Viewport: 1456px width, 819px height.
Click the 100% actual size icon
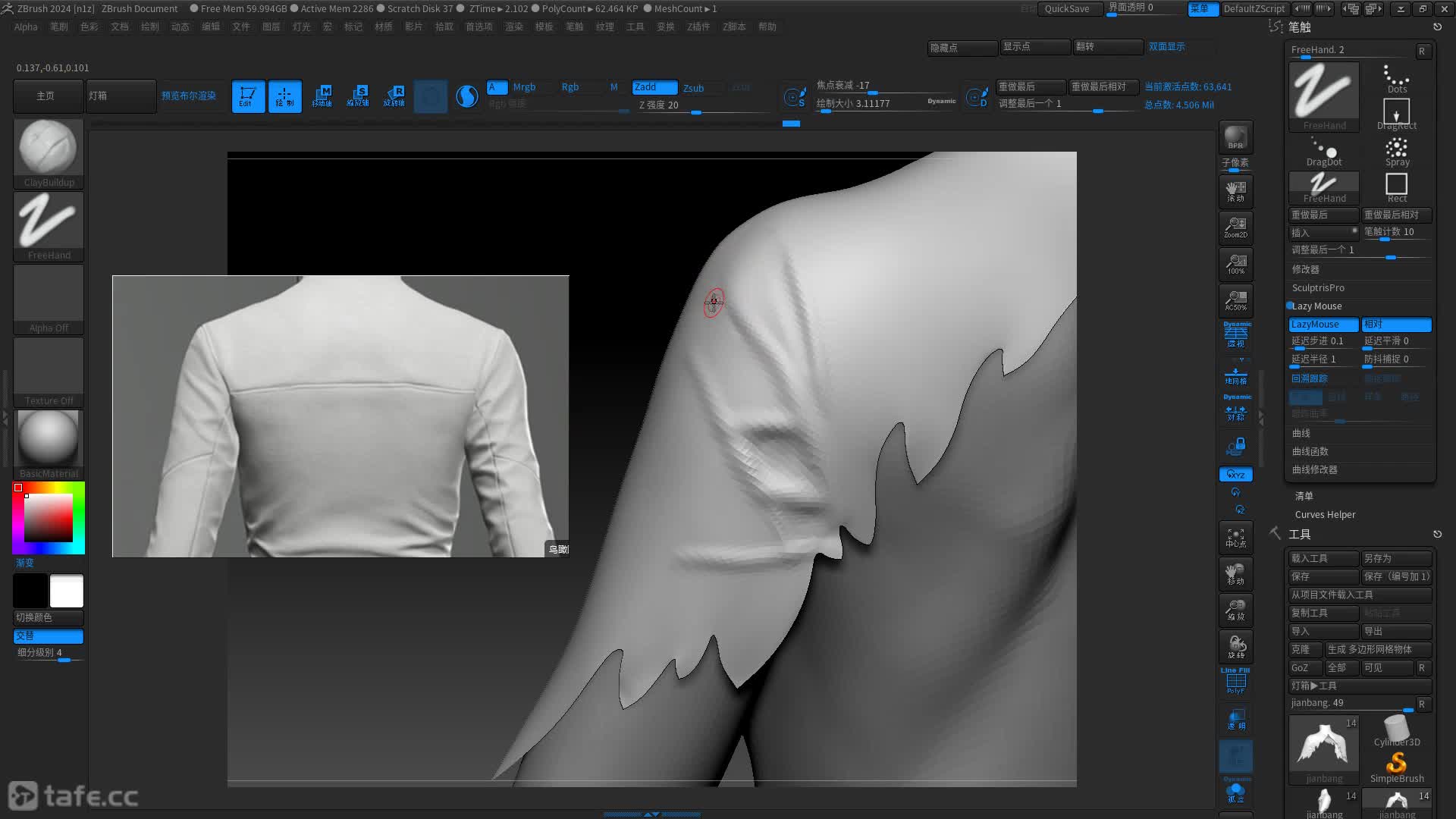tap(1235, 264)
